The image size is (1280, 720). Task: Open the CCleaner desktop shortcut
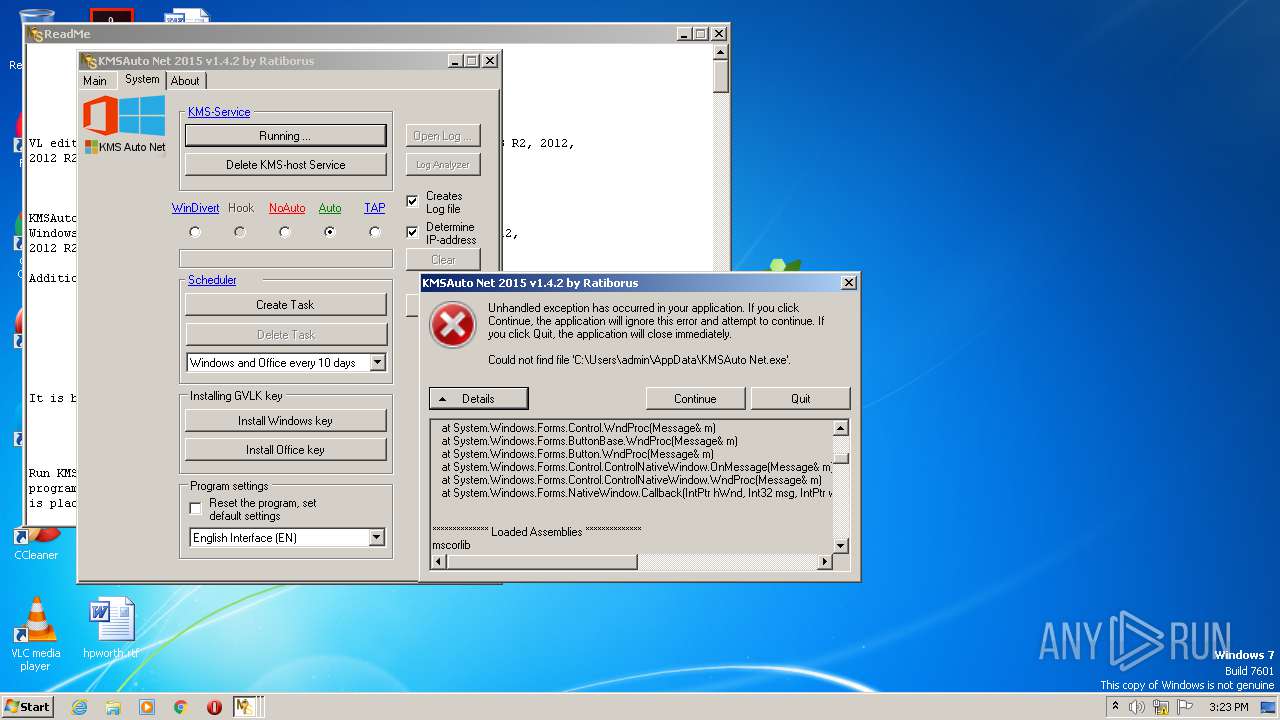coord(36,543)
